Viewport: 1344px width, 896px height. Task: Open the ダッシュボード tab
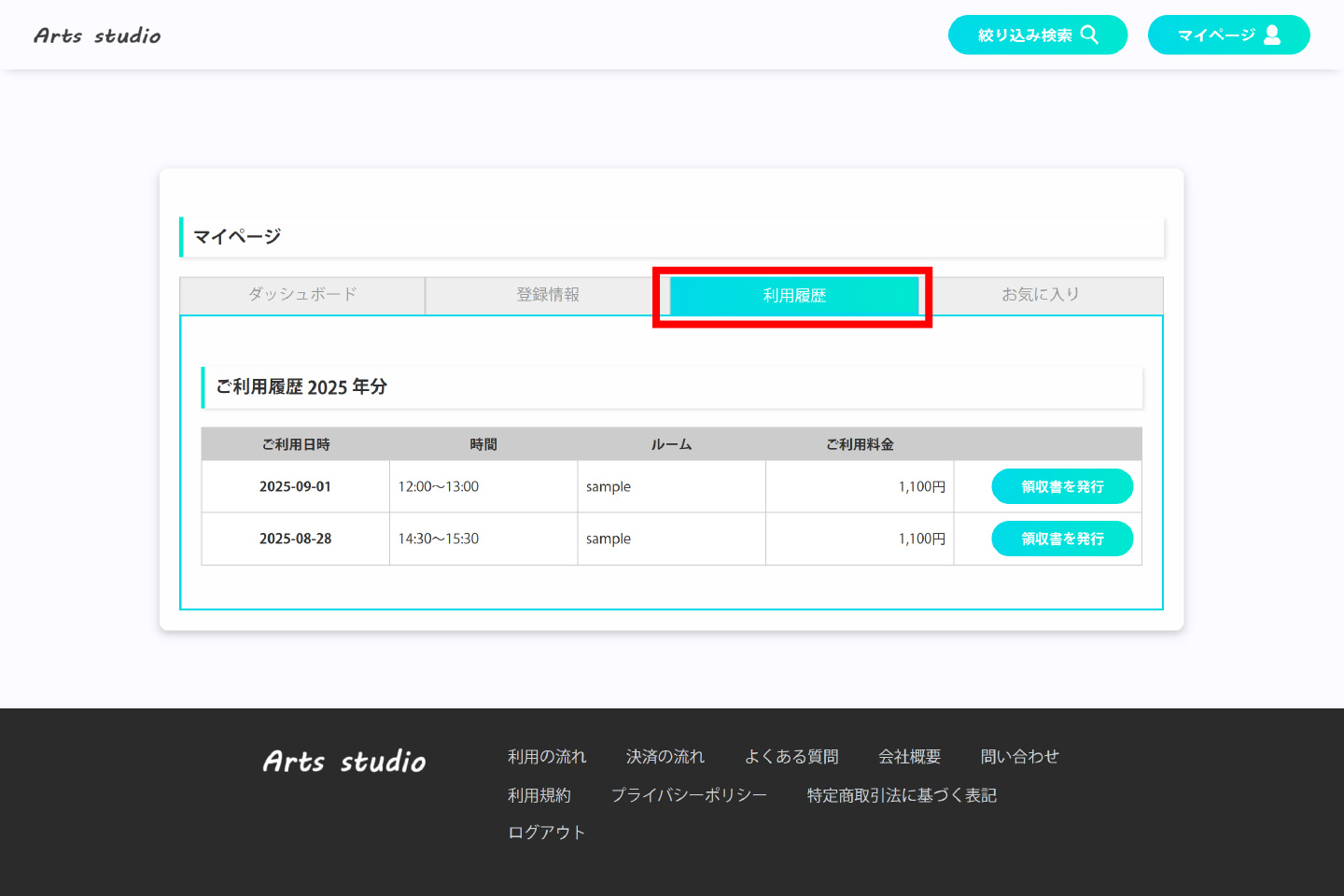pyautogui.click(x=302, y=295)
